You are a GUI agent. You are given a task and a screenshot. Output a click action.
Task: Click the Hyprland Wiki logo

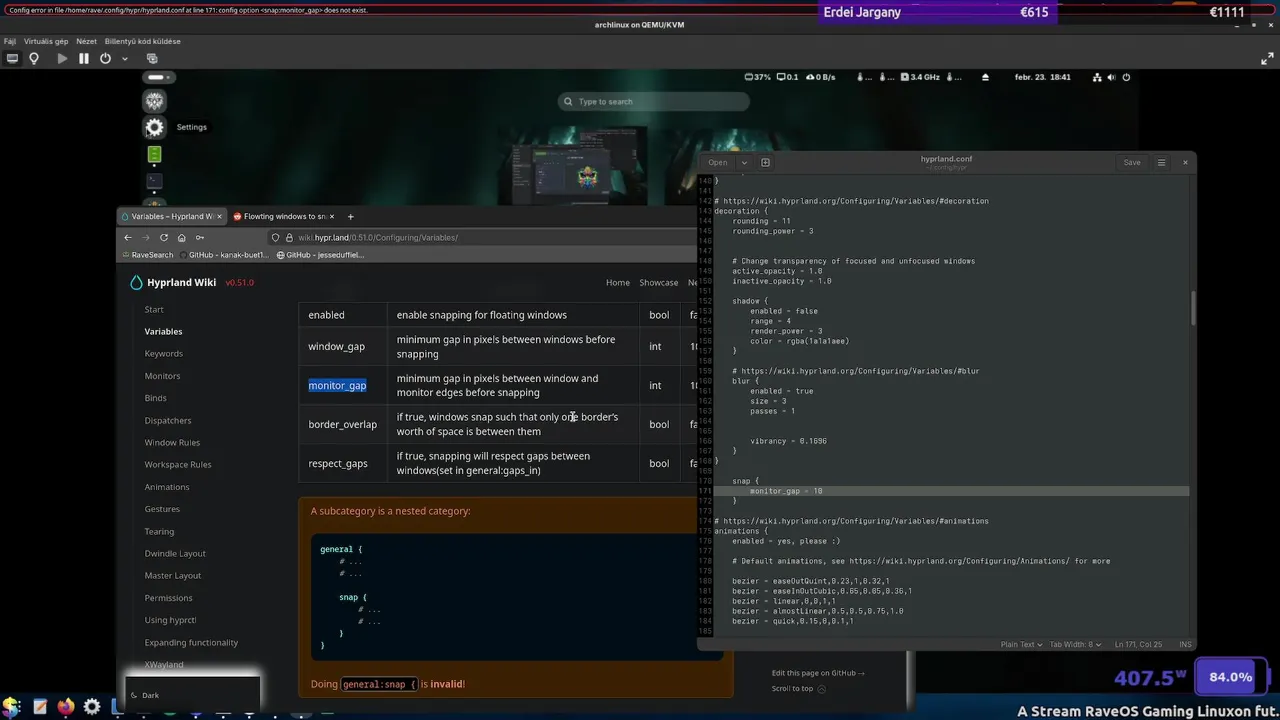[173, 282]
